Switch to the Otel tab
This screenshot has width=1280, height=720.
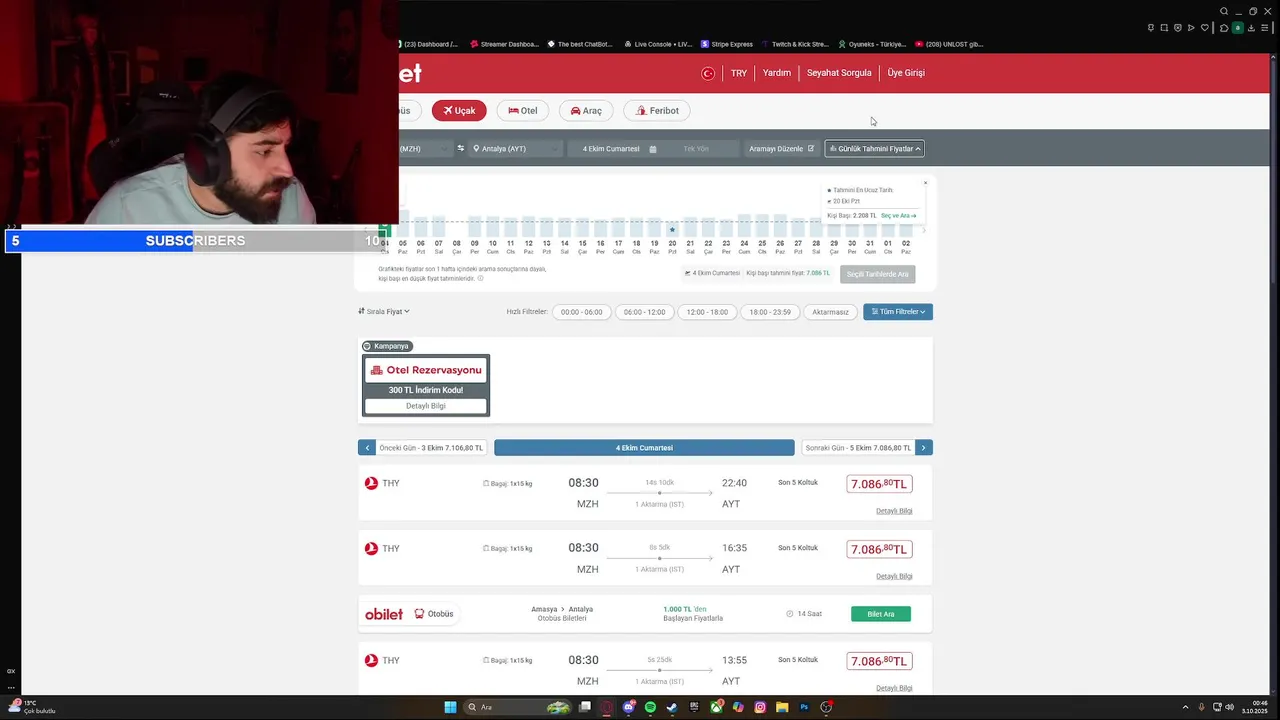tap(522, 111)
